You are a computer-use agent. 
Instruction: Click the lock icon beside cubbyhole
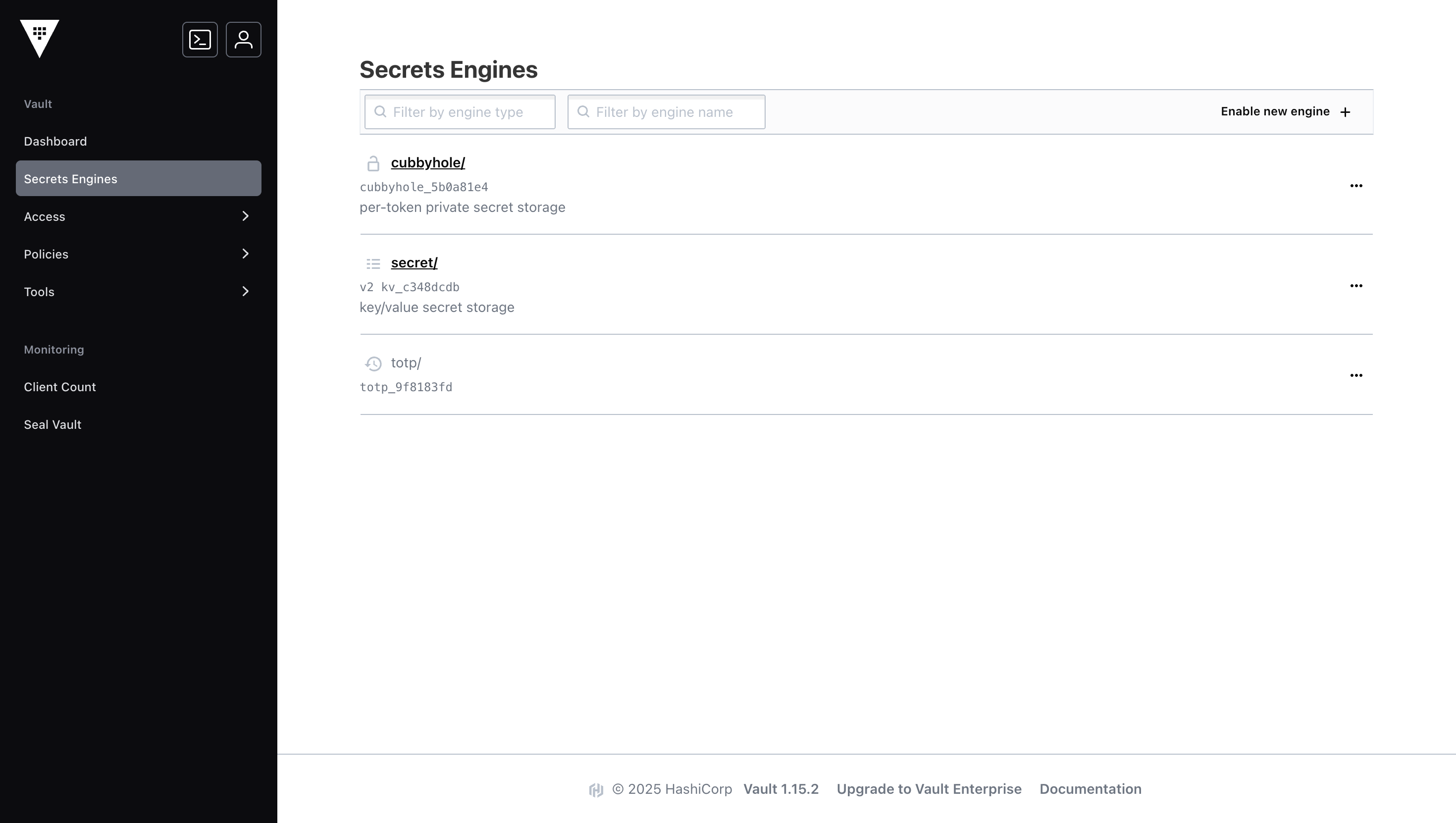pyautogui.click(x=373, y=164)
